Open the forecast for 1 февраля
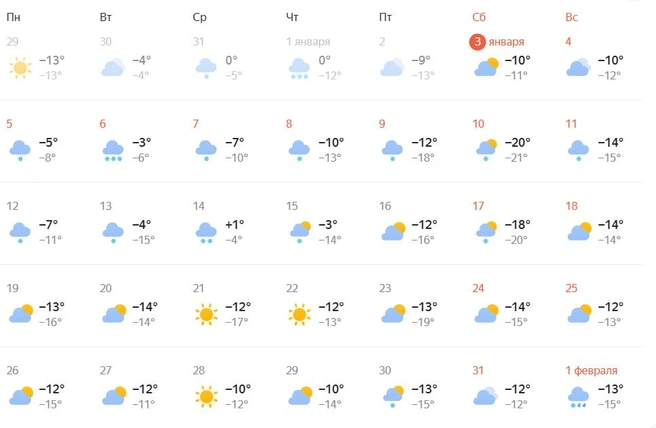Screen dimensions: 656x428 [x=590, y=371]
